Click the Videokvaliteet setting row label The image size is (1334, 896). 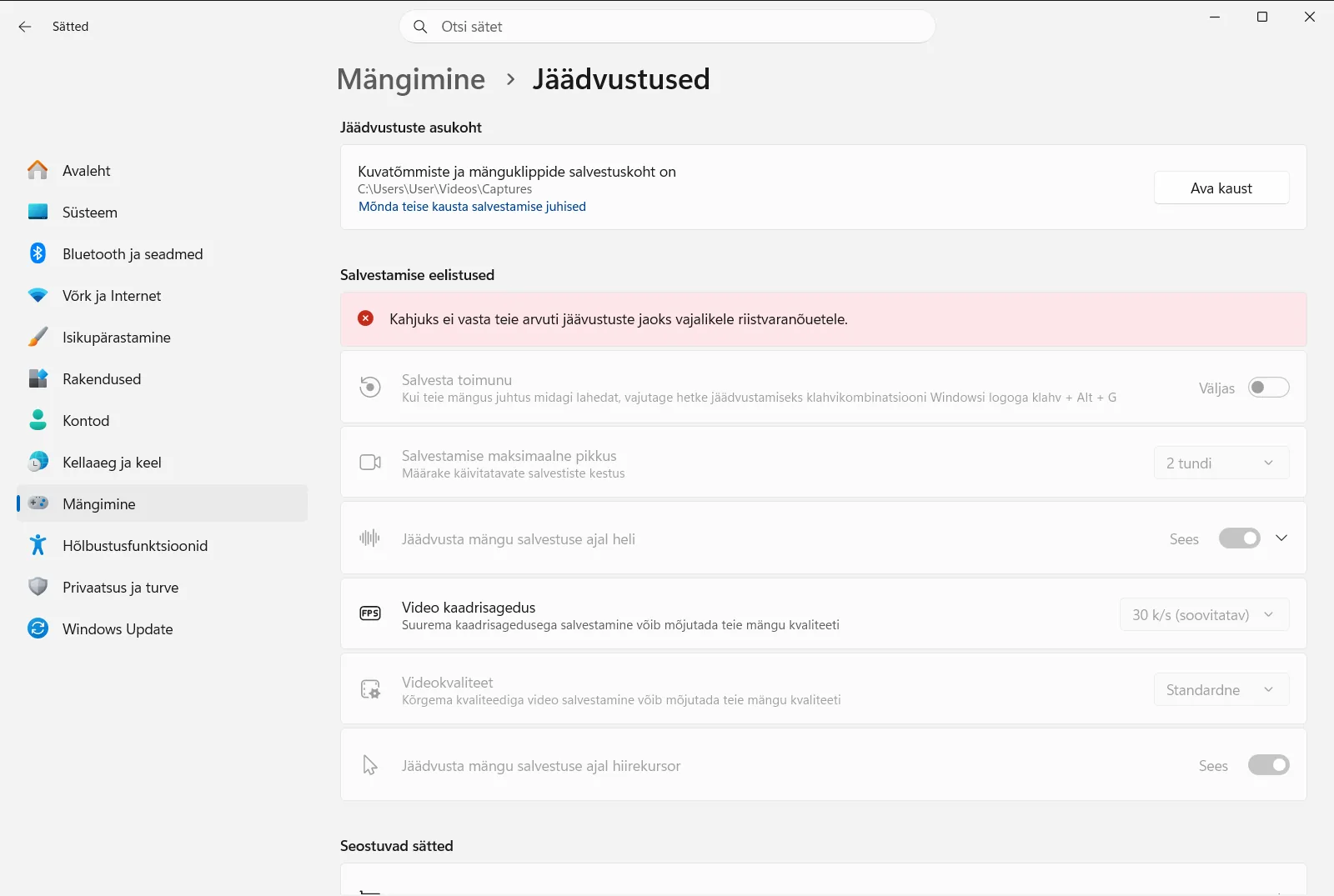(x=448, y=682)
